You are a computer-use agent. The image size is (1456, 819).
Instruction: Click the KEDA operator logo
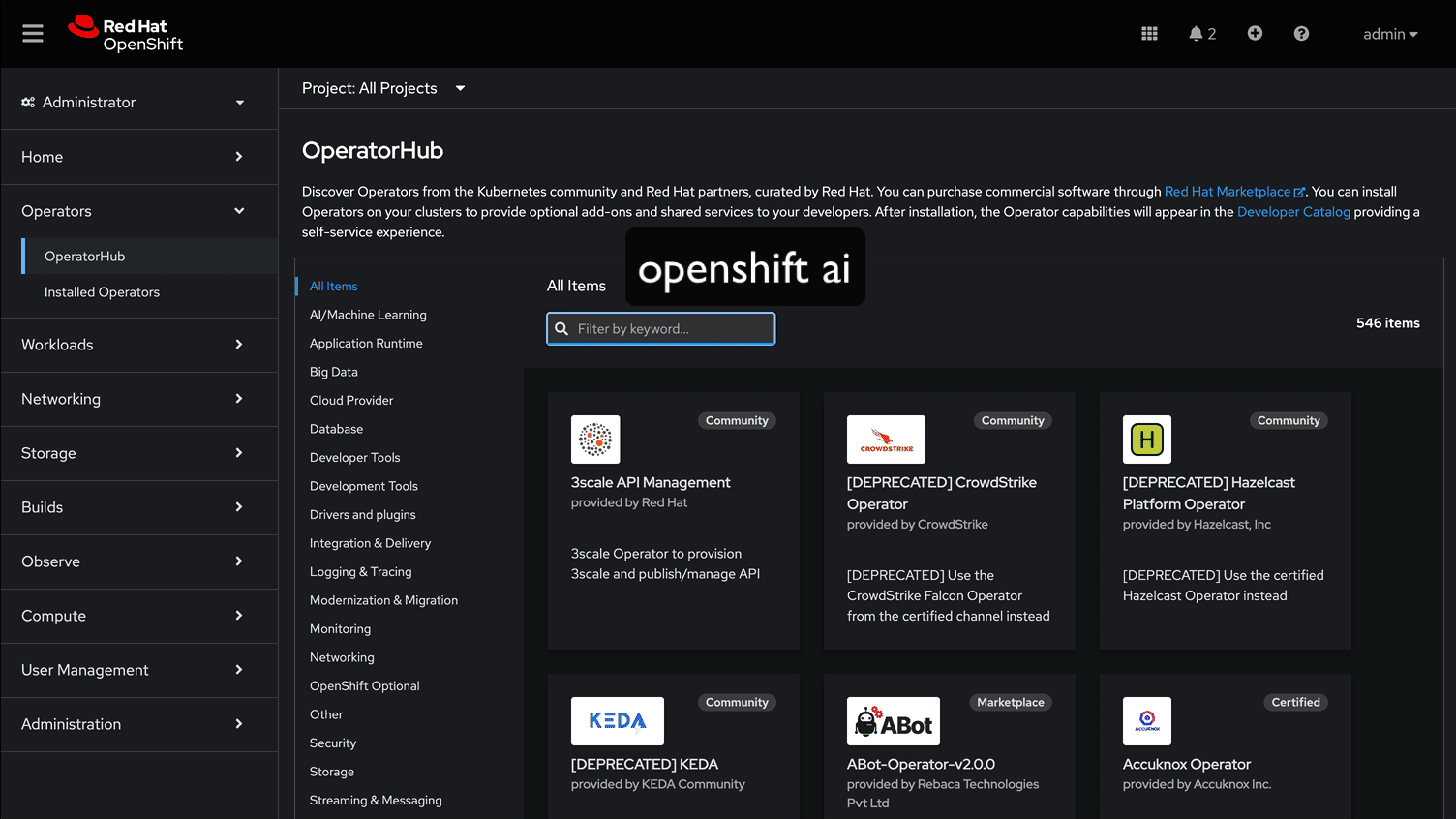click(618, 721)
